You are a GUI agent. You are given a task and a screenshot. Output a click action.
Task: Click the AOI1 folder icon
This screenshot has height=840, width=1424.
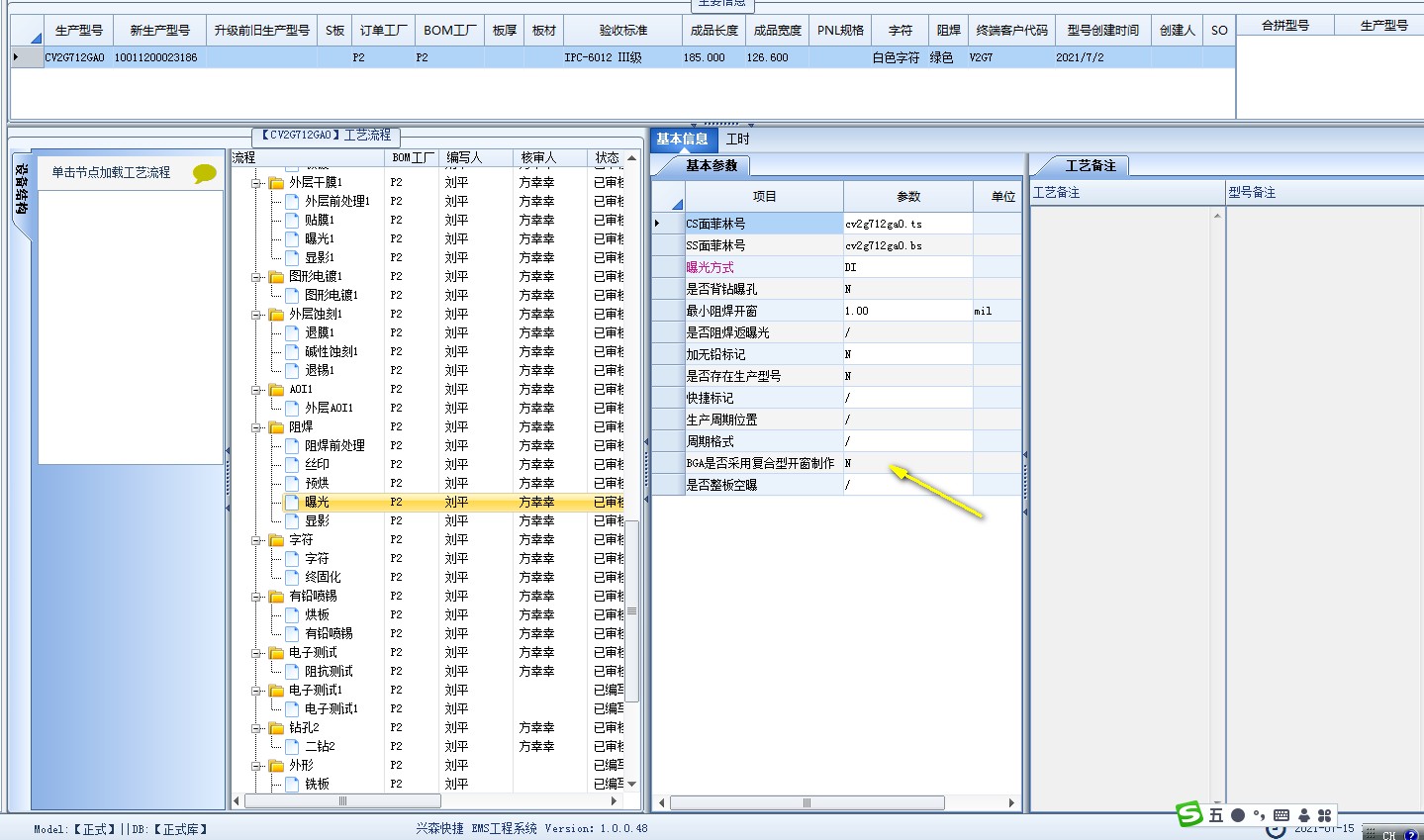point(277,390)
